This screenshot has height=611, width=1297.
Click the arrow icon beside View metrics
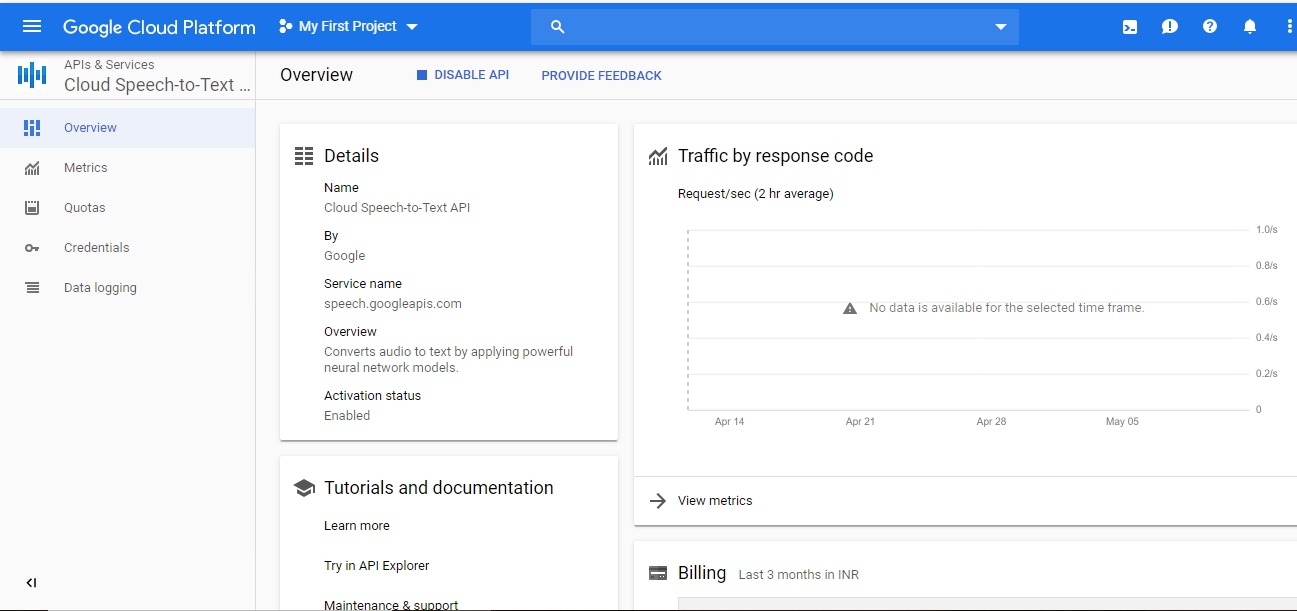[658, 501]
